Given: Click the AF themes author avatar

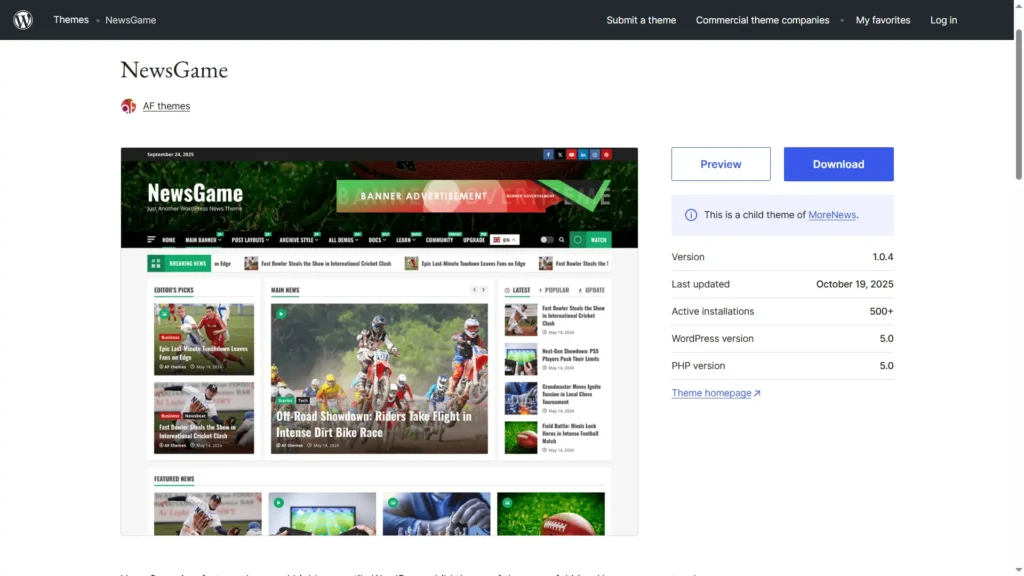Looking at the screenshot, I should [x=128, y=106].
